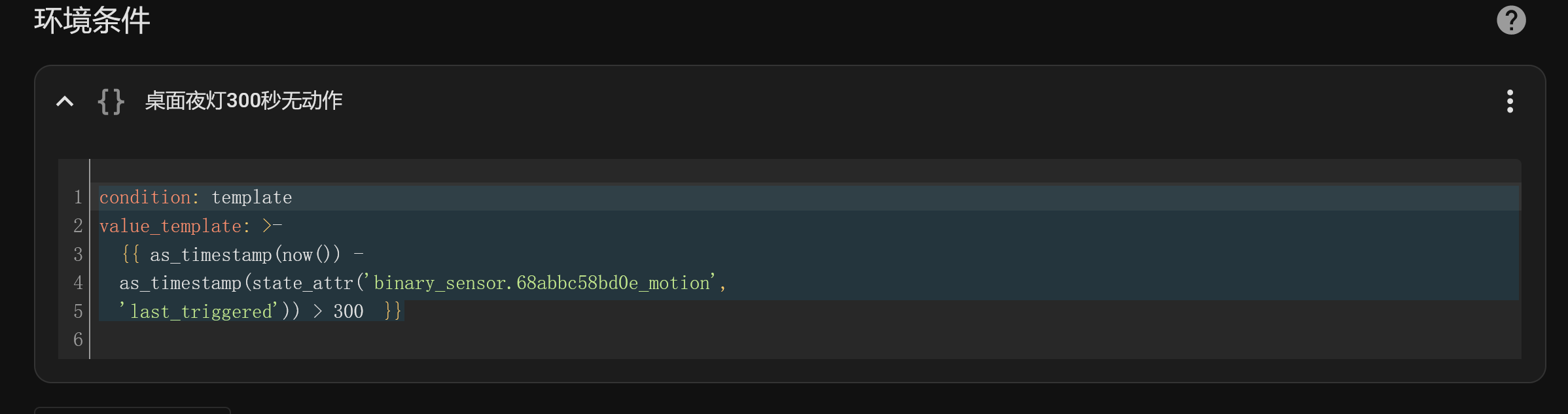Click line number 4 in the gutter
This screenshot has width=1568, height=414.
click(78, 283)
